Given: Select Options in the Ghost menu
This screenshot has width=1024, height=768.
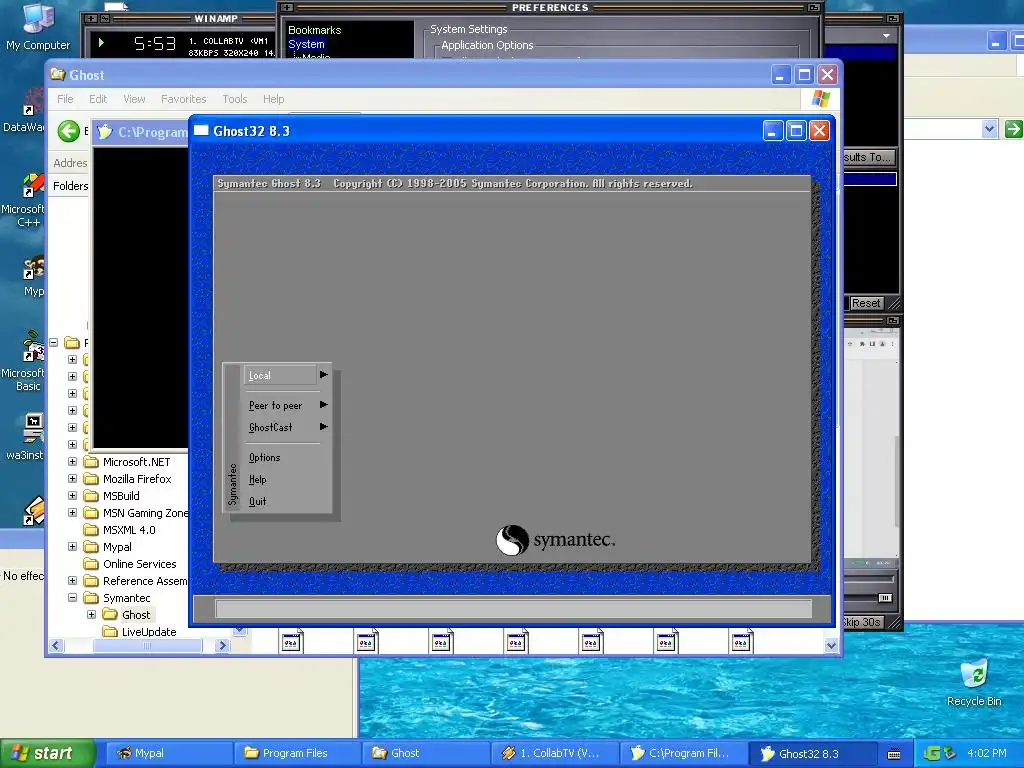Looking at the screenshot, I should pyautogui.click(x=264, y=458).
